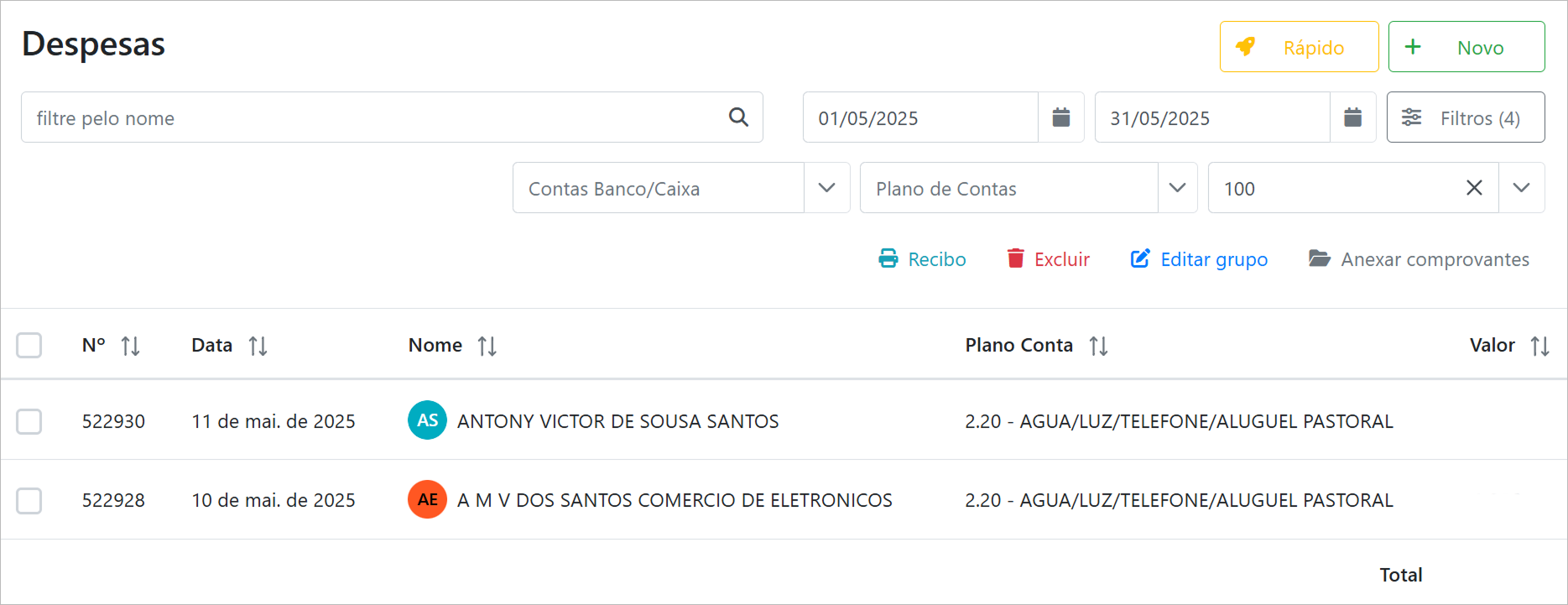Open the start date calendar picker
Image resolution: width=1568 pixels, height=605 pixels.
pos(1060,117)
